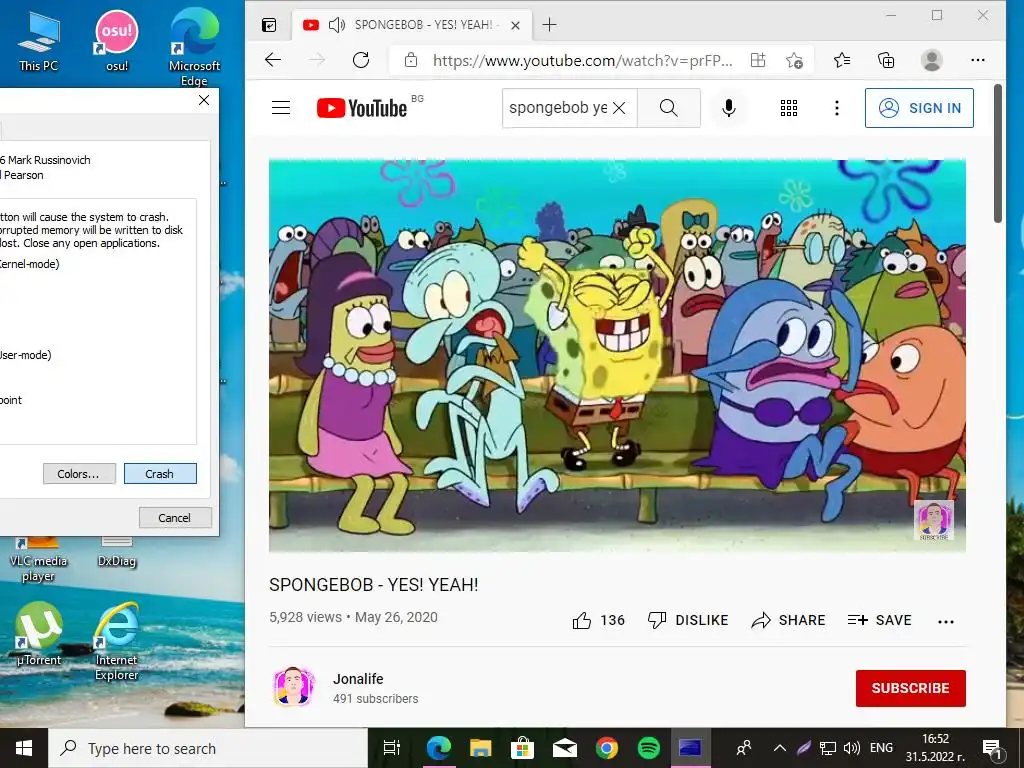Viewport: 1024px width, 768px height.
Task: Open volume control in system tray
Action: point(852,748)
